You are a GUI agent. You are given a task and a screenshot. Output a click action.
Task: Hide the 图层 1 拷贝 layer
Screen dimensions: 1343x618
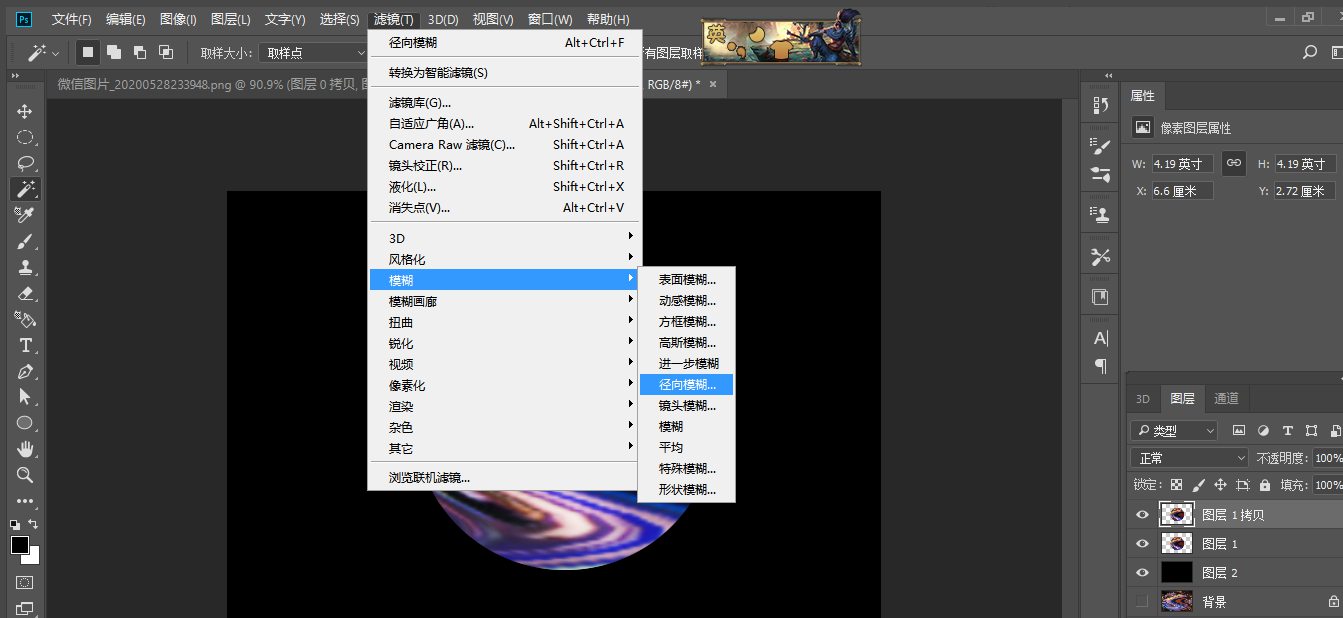tap(1142, 515)
